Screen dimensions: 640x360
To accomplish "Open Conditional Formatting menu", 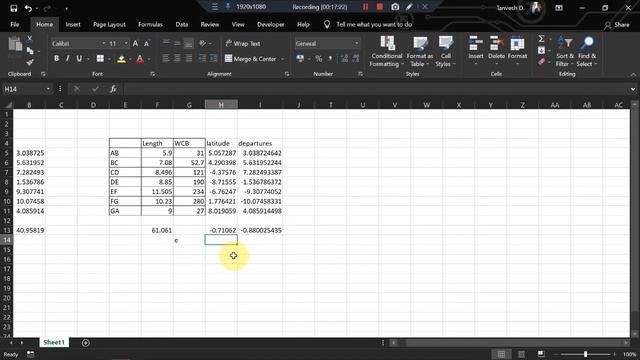I will (x=387, y=52).
